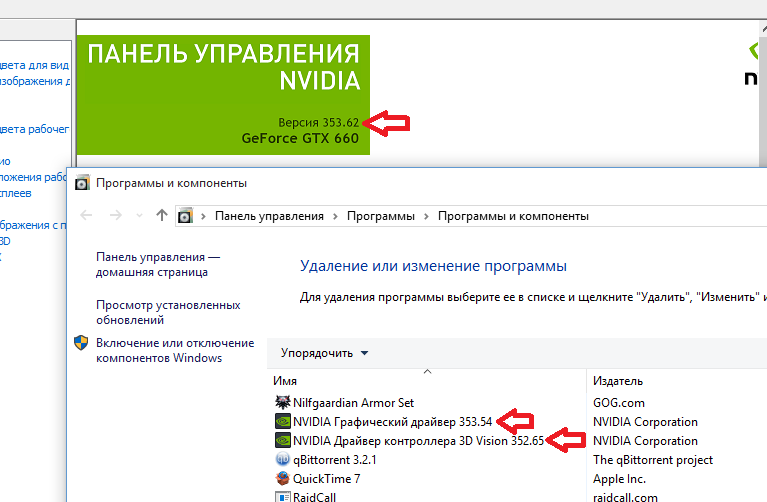The height and width of the screenshot is (502, 767).
Task: Click the shield icon beside Windows components link
Action: pyautogui.click(x=81, y=342)
